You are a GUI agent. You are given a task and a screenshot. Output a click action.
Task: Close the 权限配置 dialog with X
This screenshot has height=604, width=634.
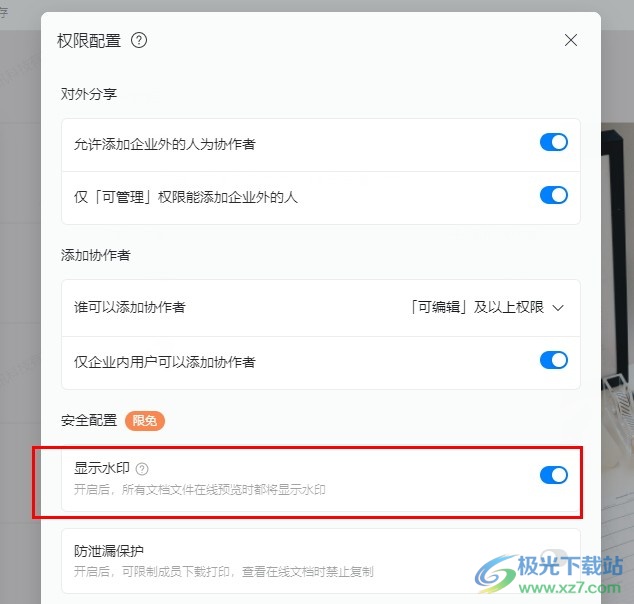coord(571,40)
